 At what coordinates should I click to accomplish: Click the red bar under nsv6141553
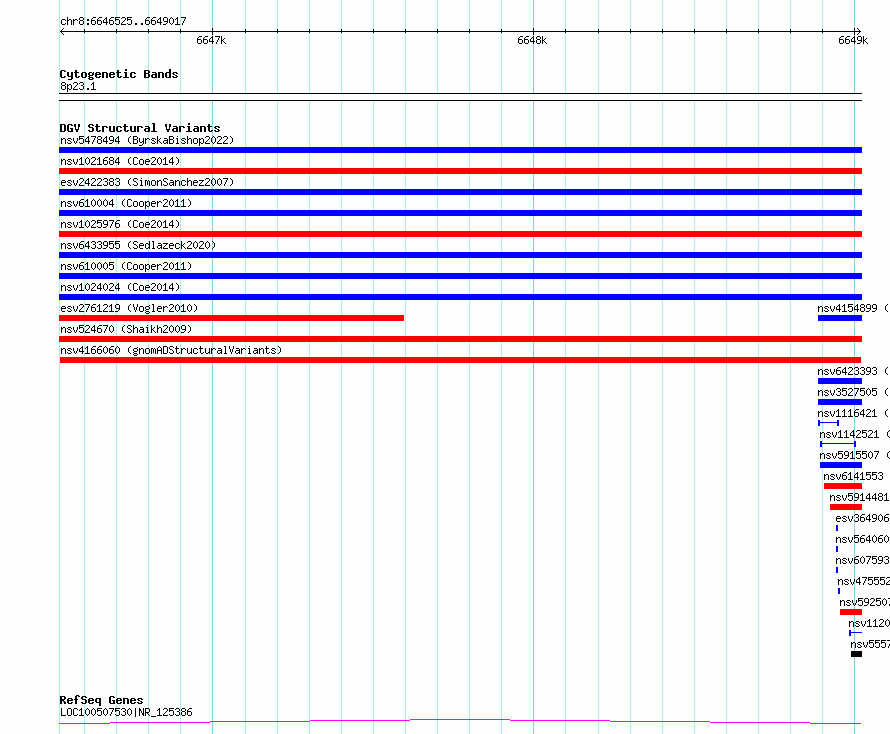pyautogui.click(x=843, y=486)
